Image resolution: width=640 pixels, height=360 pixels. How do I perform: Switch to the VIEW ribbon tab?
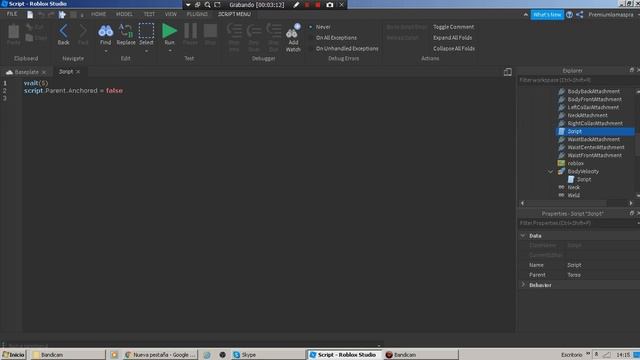tap(171, 14)
